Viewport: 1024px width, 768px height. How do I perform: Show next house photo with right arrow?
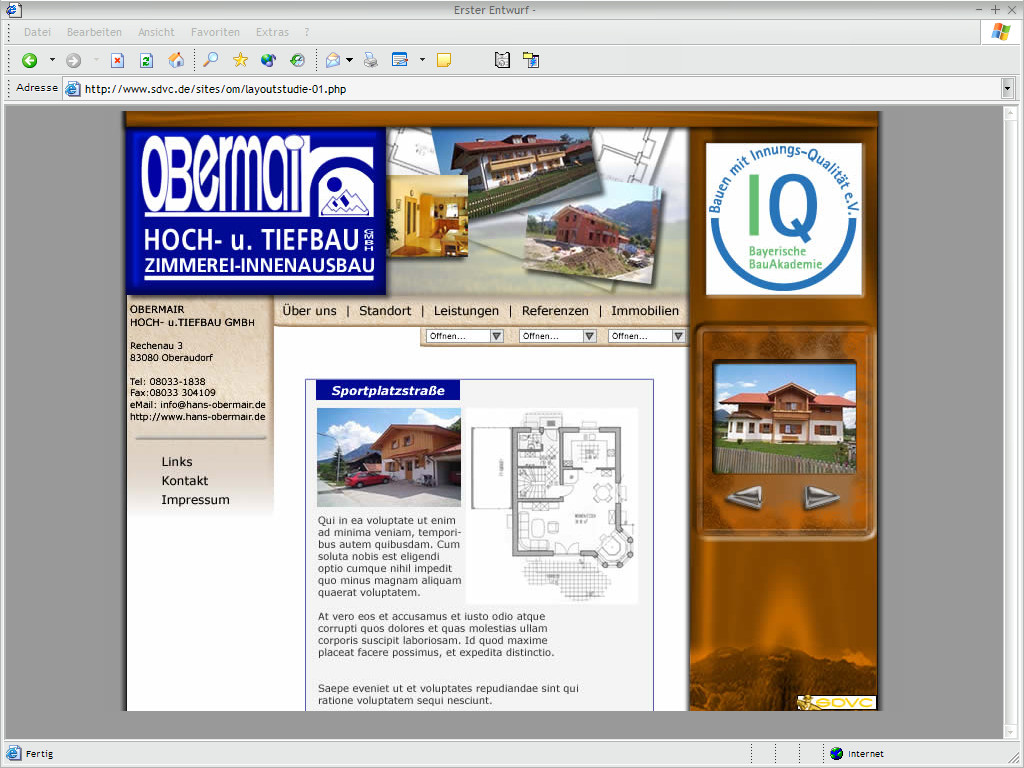[821, 497]
